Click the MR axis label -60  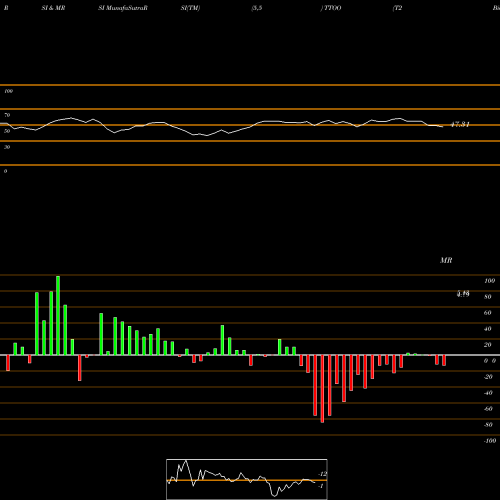click(488, 409)
